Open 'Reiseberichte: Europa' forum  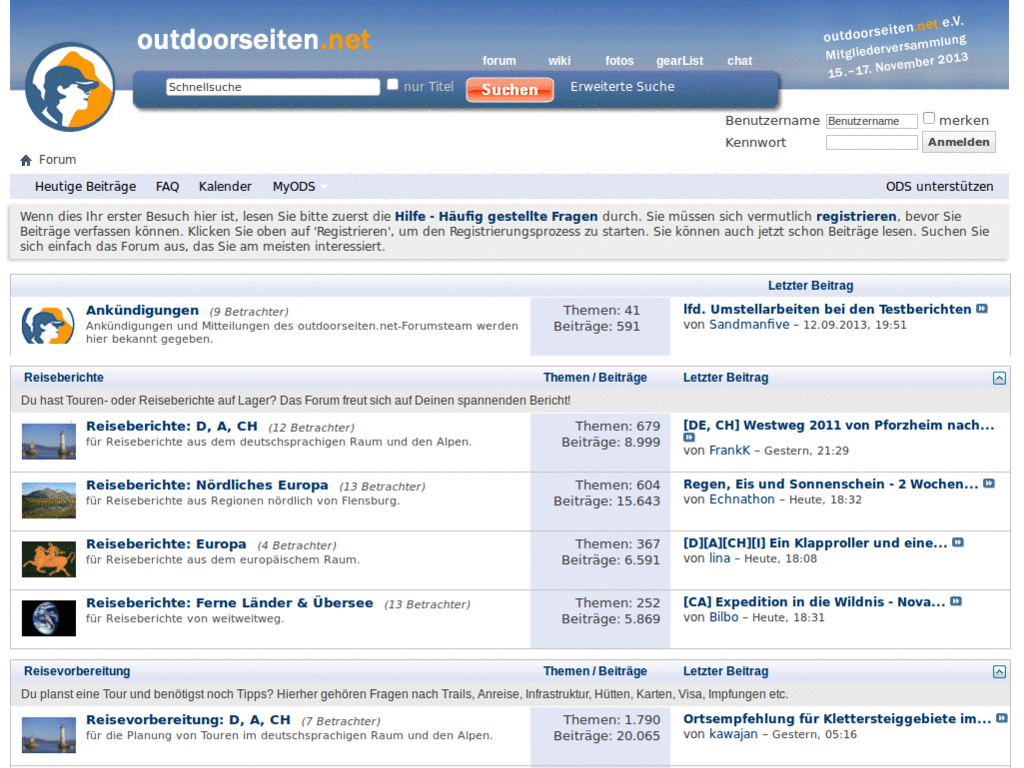tap(167, 544)
